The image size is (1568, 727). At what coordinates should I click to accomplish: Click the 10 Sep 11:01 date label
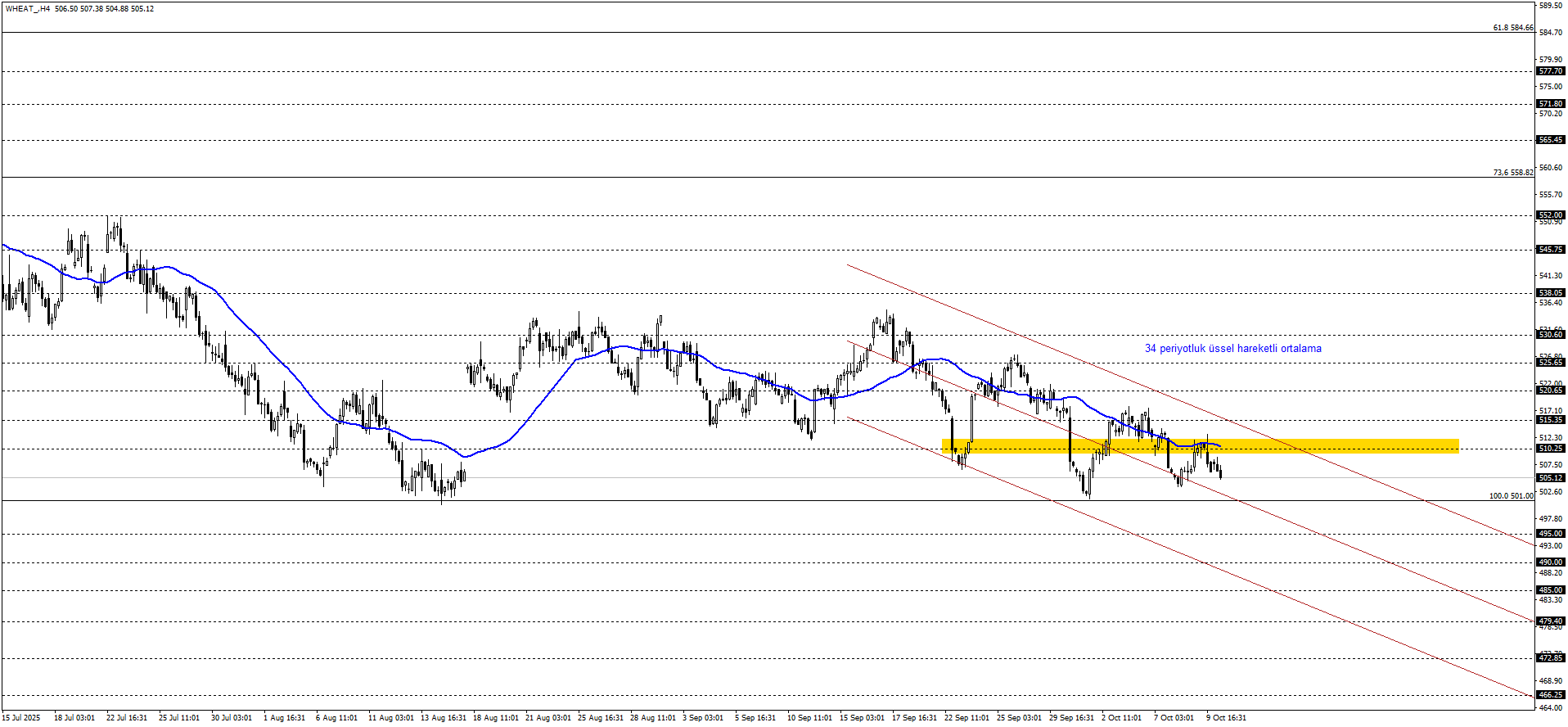click(x=809, y=718)
